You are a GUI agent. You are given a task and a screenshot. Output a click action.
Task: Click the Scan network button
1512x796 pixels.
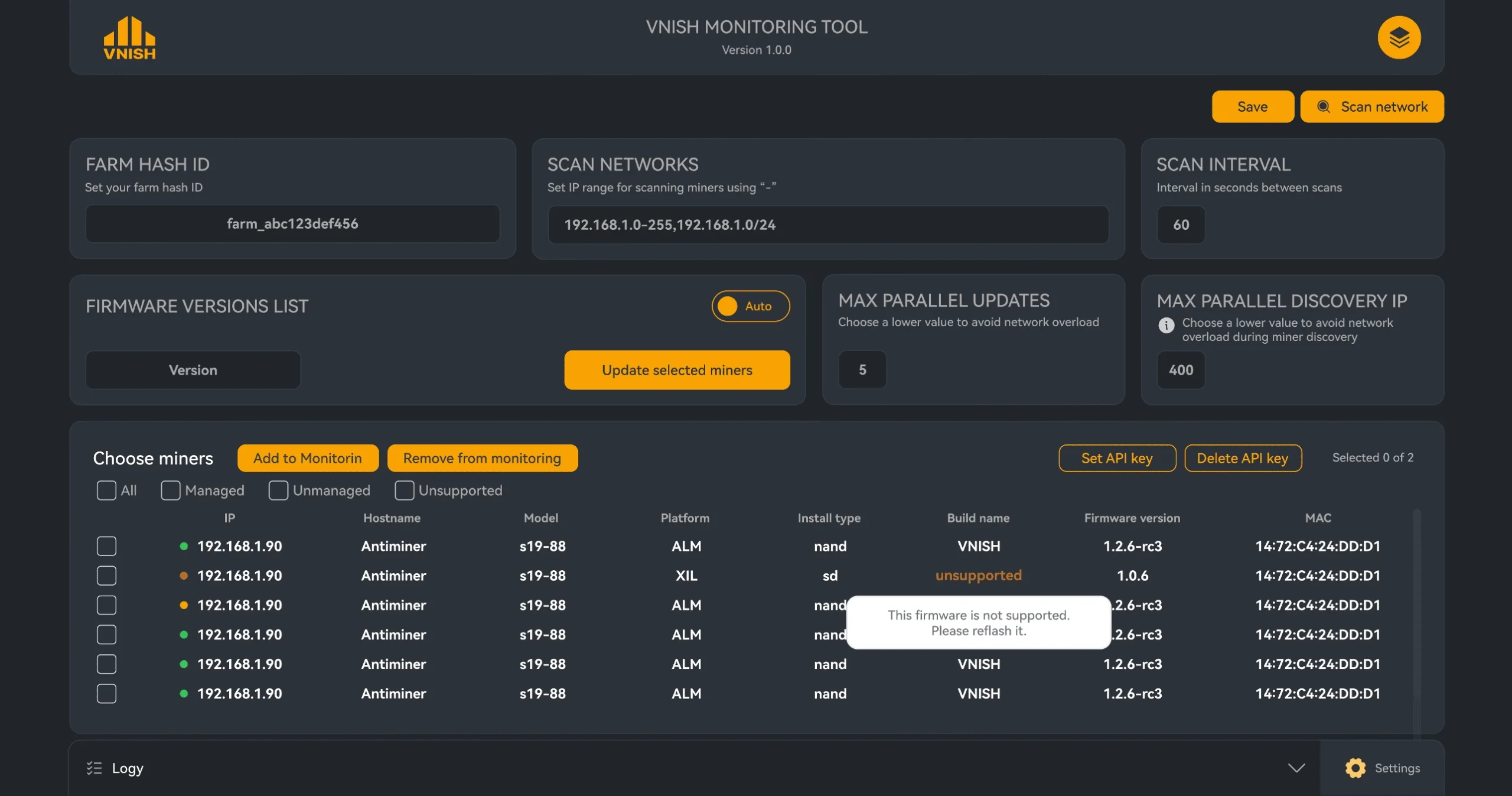tap(1372, 106)
